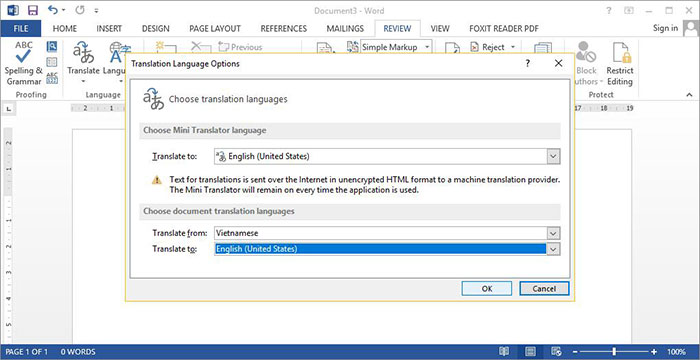Click the Word Count icon in Proofing
Image resolution: width=700 pixels, height=360 pixels.
tap(52, 78)
